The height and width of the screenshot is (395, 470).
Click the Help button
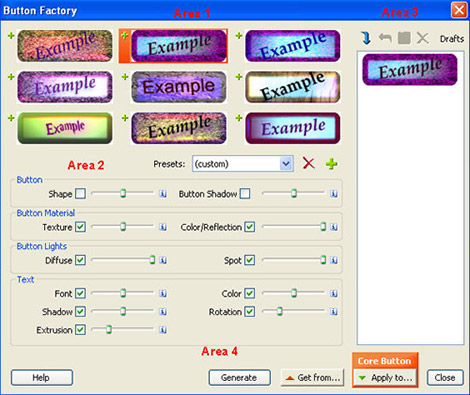[x=42, y=378]
